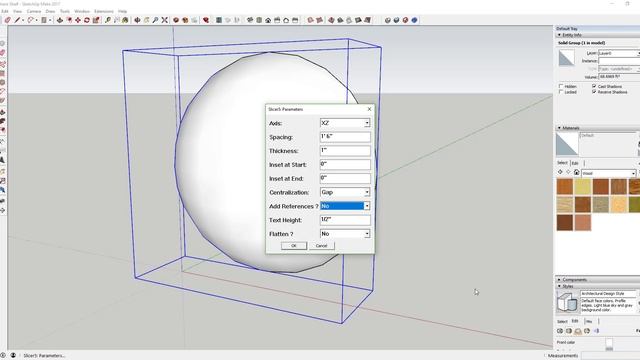Select the Paint Bucket tool
The height and width of the screenshot is (360, 640).
click(125, 20)
